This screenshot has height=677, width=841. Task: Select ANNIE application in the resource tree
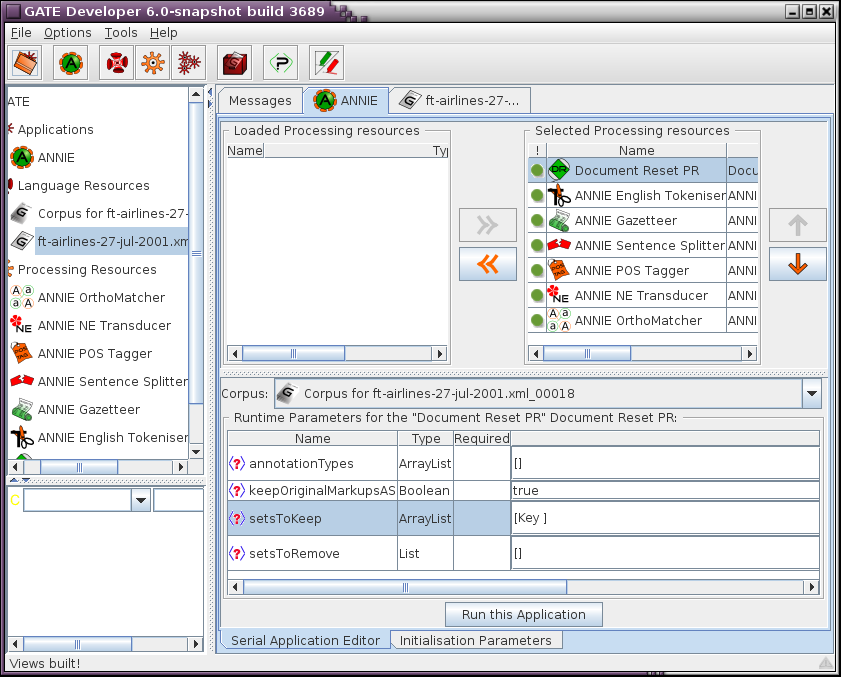(x=43, y=158)
